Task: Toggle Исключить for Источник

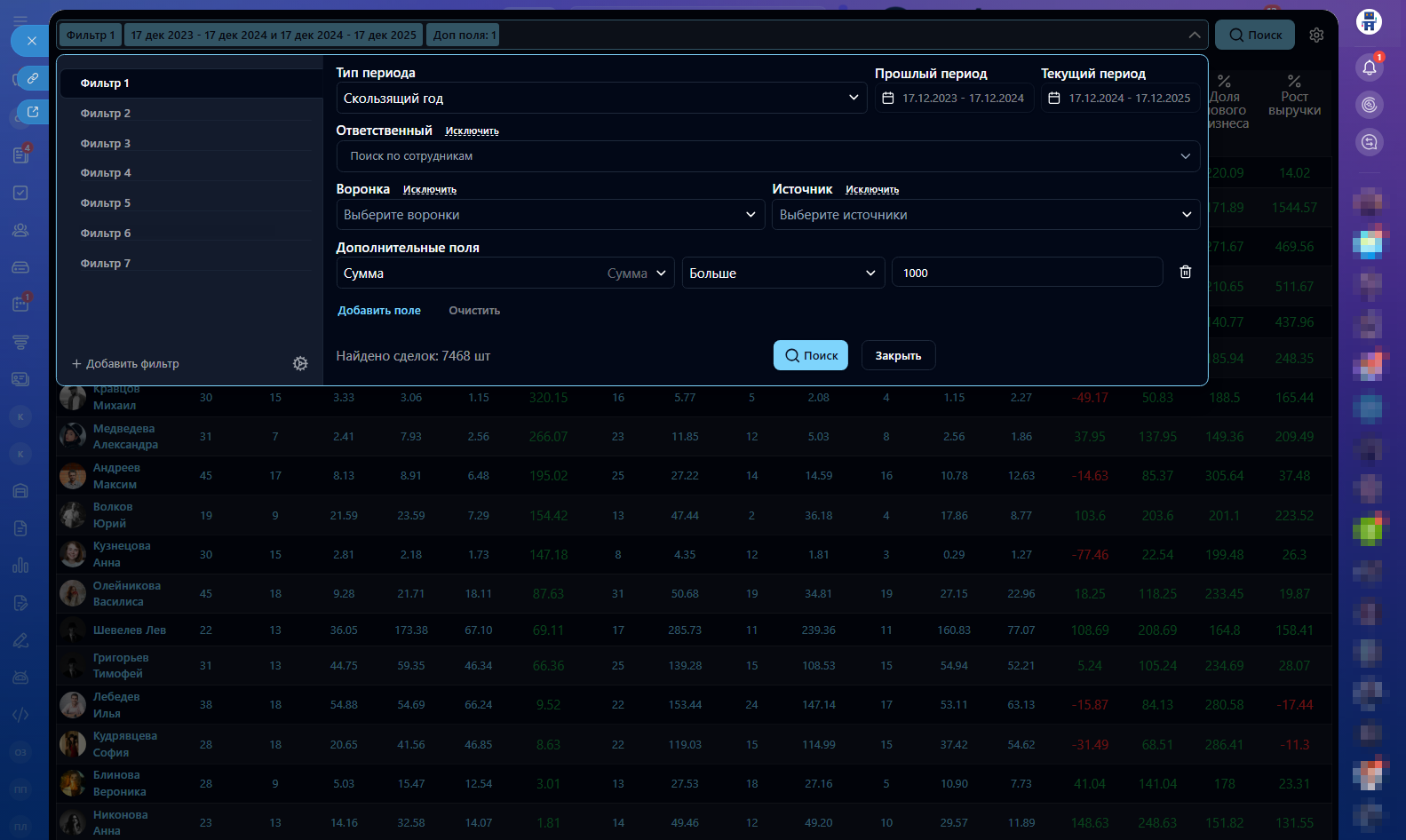Action: point(871,190)
